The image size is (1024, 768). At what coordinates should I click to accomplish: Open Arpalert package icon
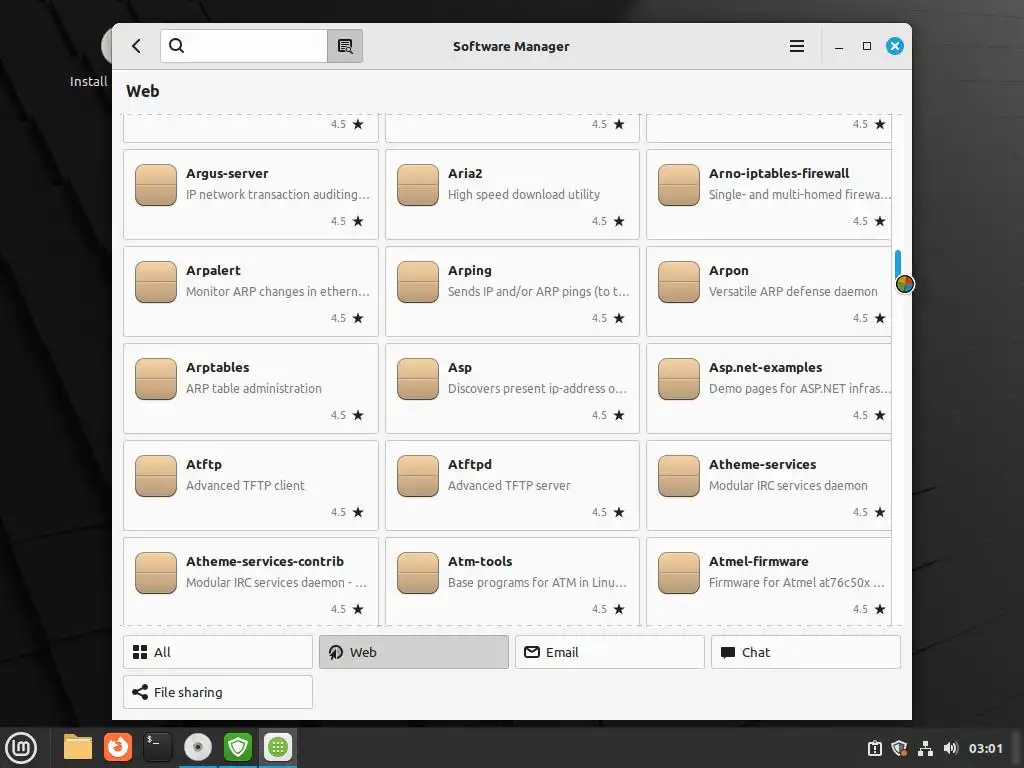point(155,282)
